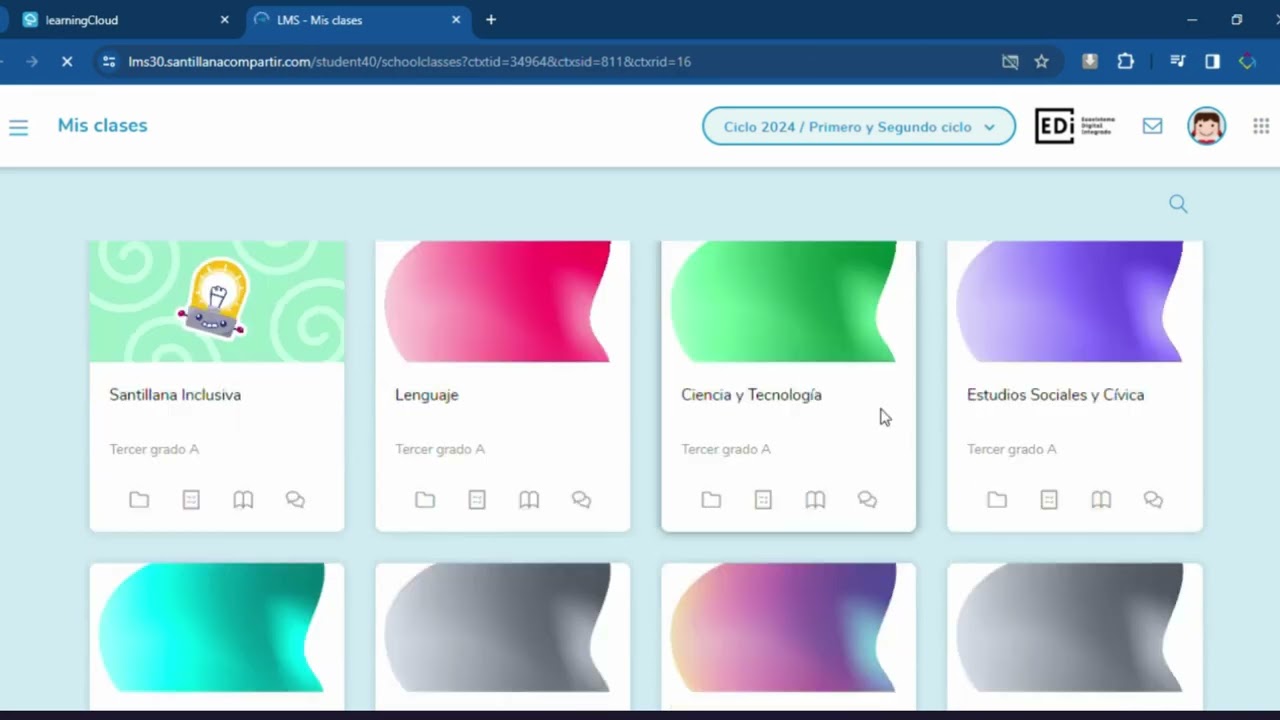
Task: Click Tercer grado A under Santillana Inclusiva
Action: [x=154, y=449]
